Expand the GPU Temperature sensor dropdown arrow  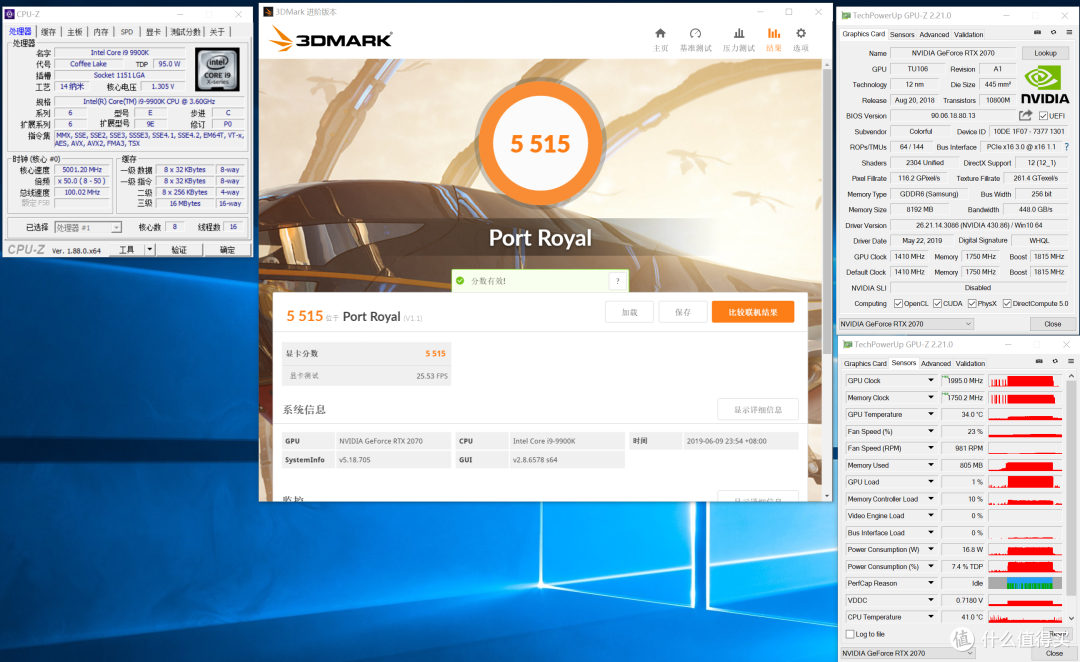tap(931, 414)
